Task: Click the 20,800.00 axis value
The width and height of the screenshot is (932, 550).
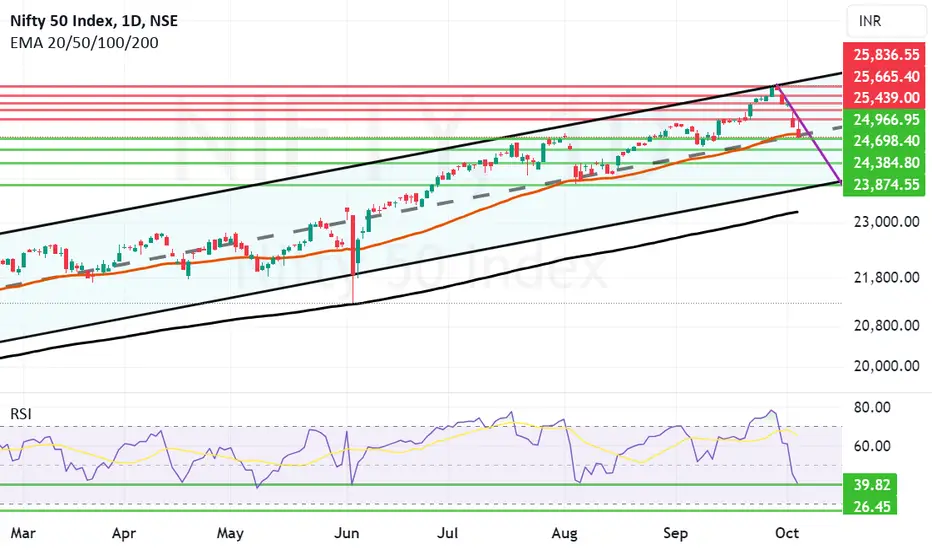Action: (x=886, y=325)
